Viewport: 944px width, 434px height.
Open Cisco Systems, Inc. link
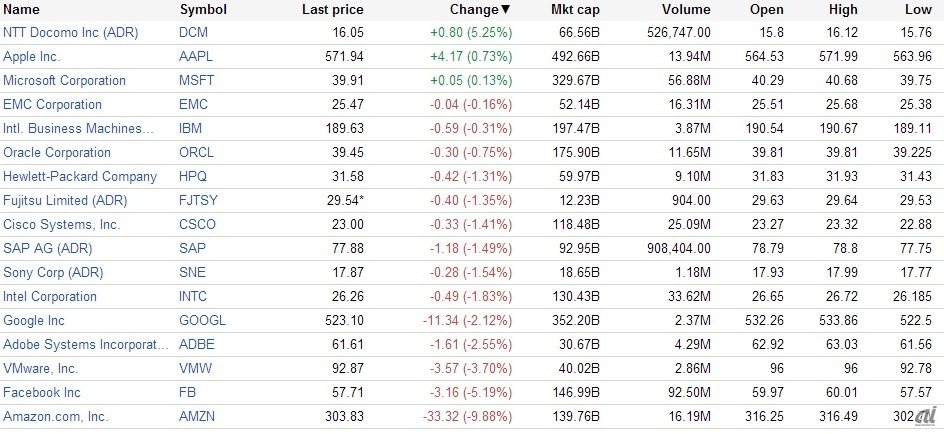(x=62, y=225)
